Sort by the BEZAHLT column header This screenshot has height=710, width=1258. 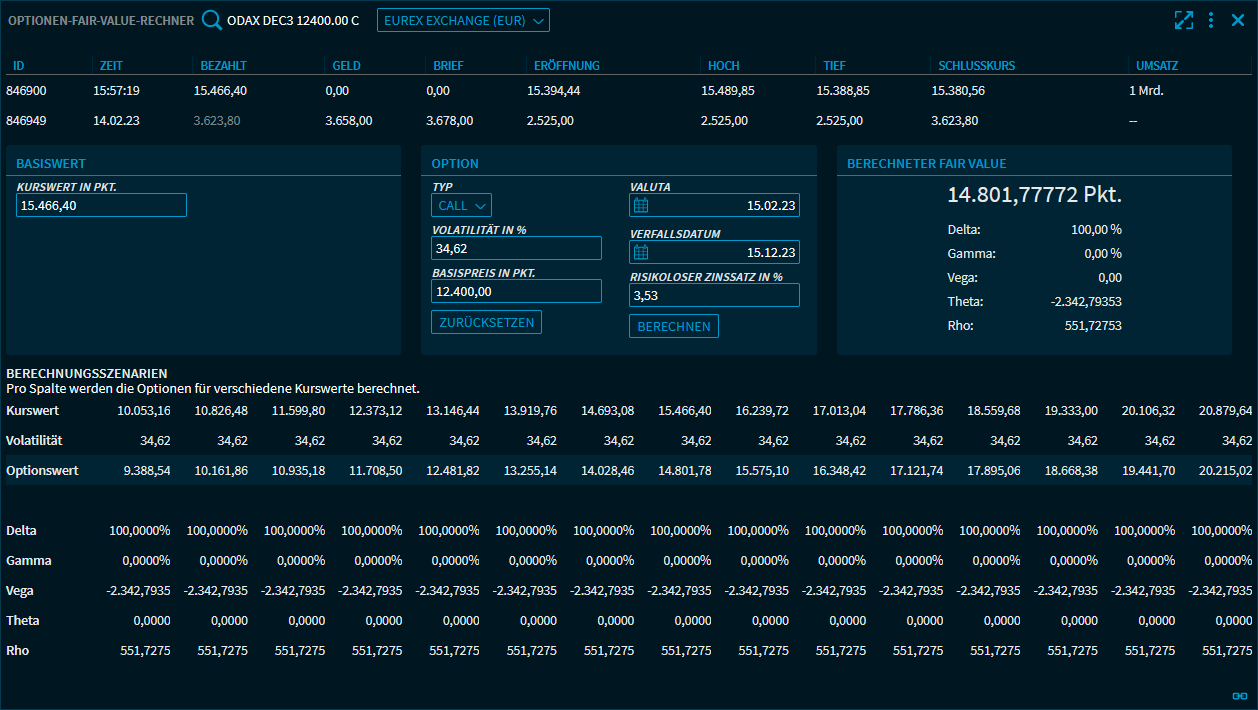pos(224,66)
